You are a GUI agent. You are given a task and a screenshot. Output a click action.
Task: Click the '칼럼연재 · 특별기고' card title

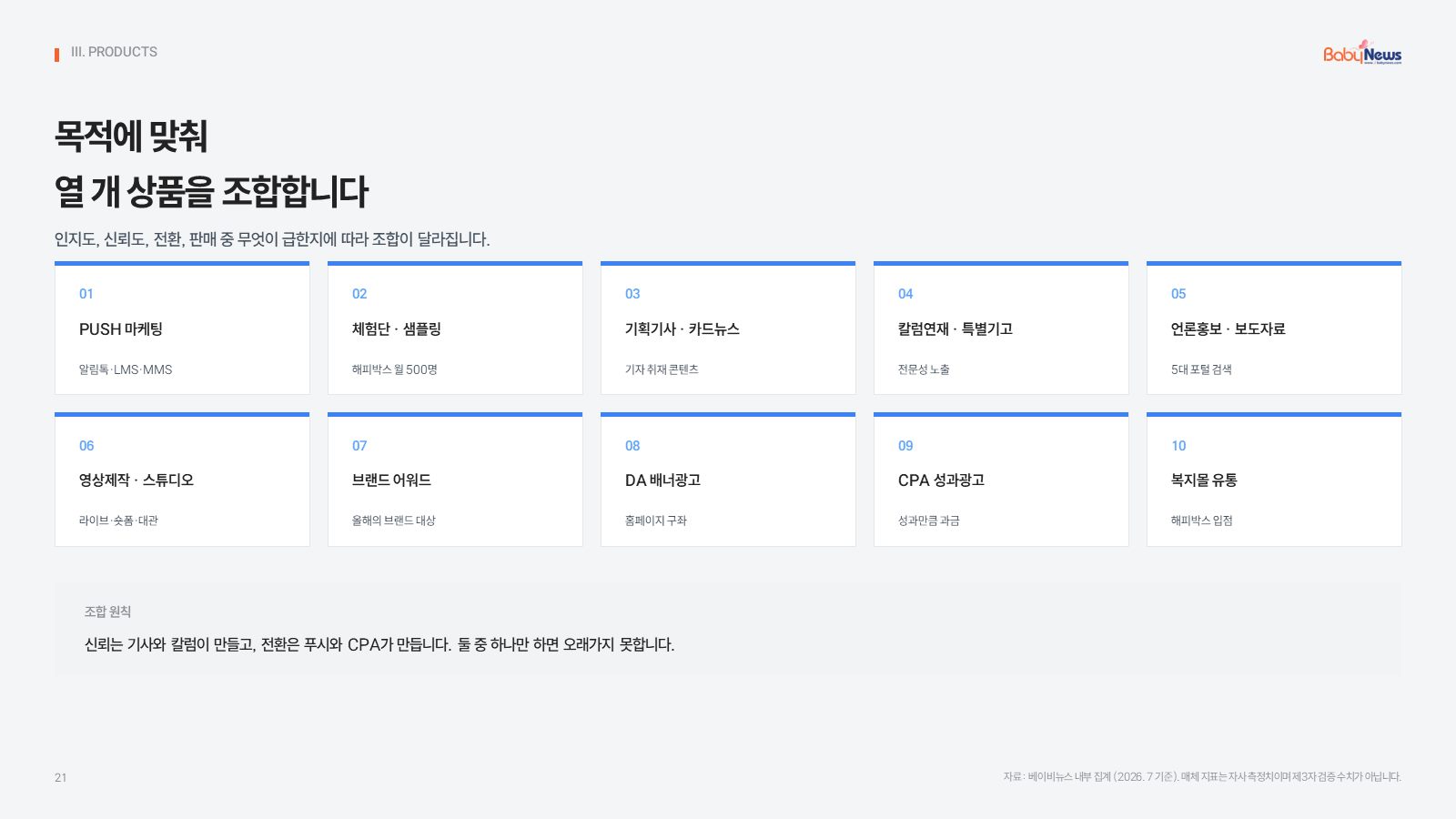tap(955, 329)
